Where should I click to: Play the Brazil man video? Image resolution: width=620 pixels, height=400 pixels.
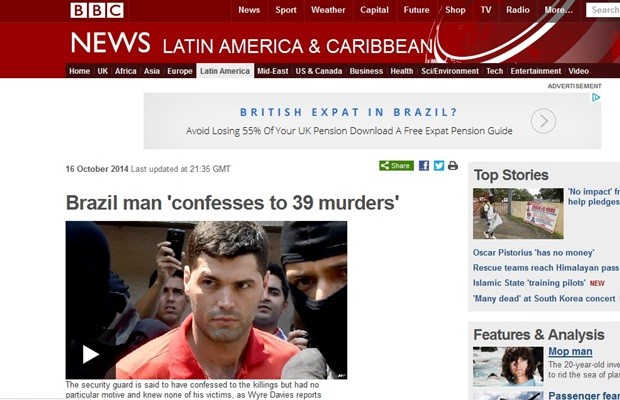point(90,354)
